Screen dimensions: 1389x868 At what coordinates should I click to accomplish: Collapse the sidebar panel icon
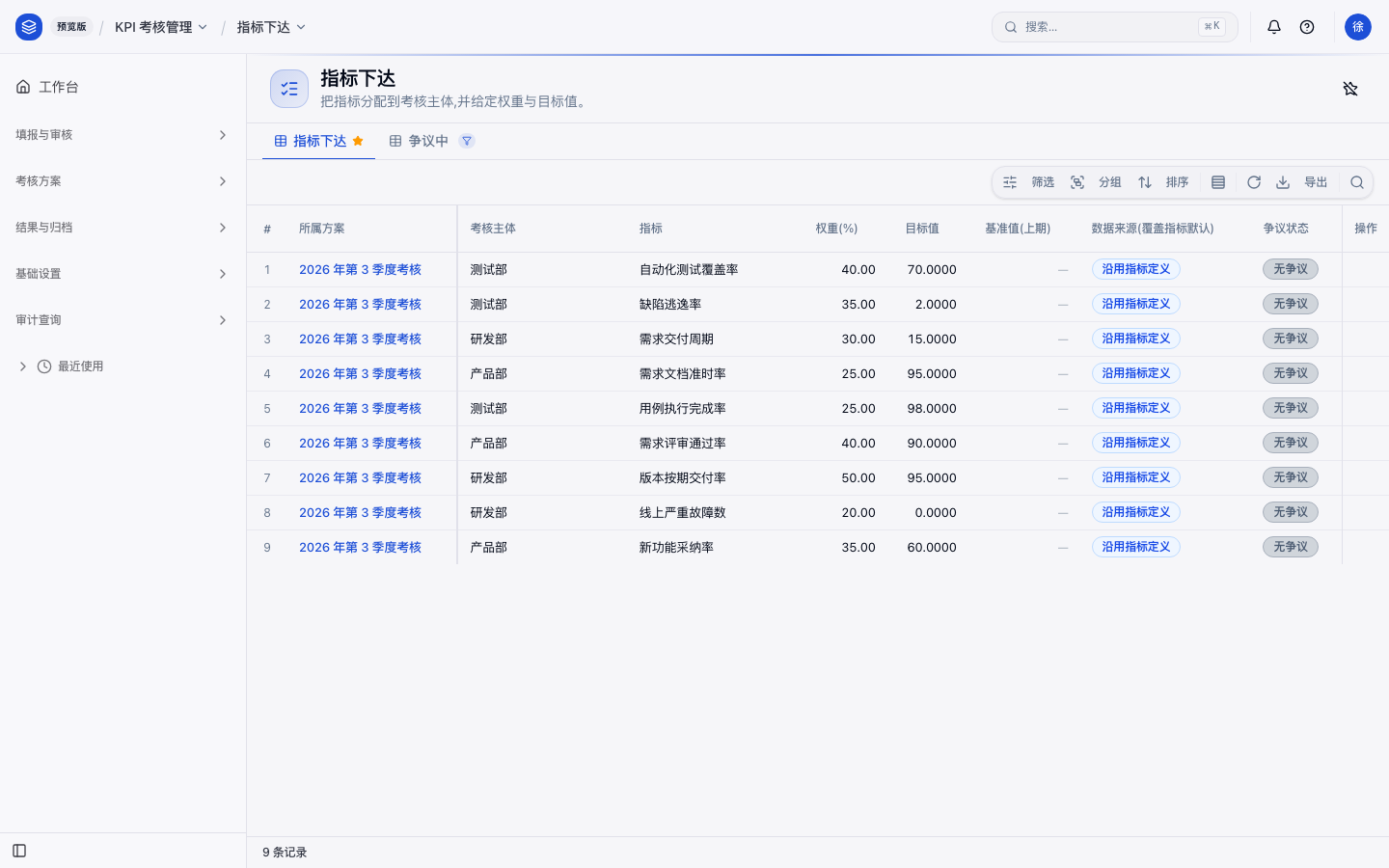19,851
